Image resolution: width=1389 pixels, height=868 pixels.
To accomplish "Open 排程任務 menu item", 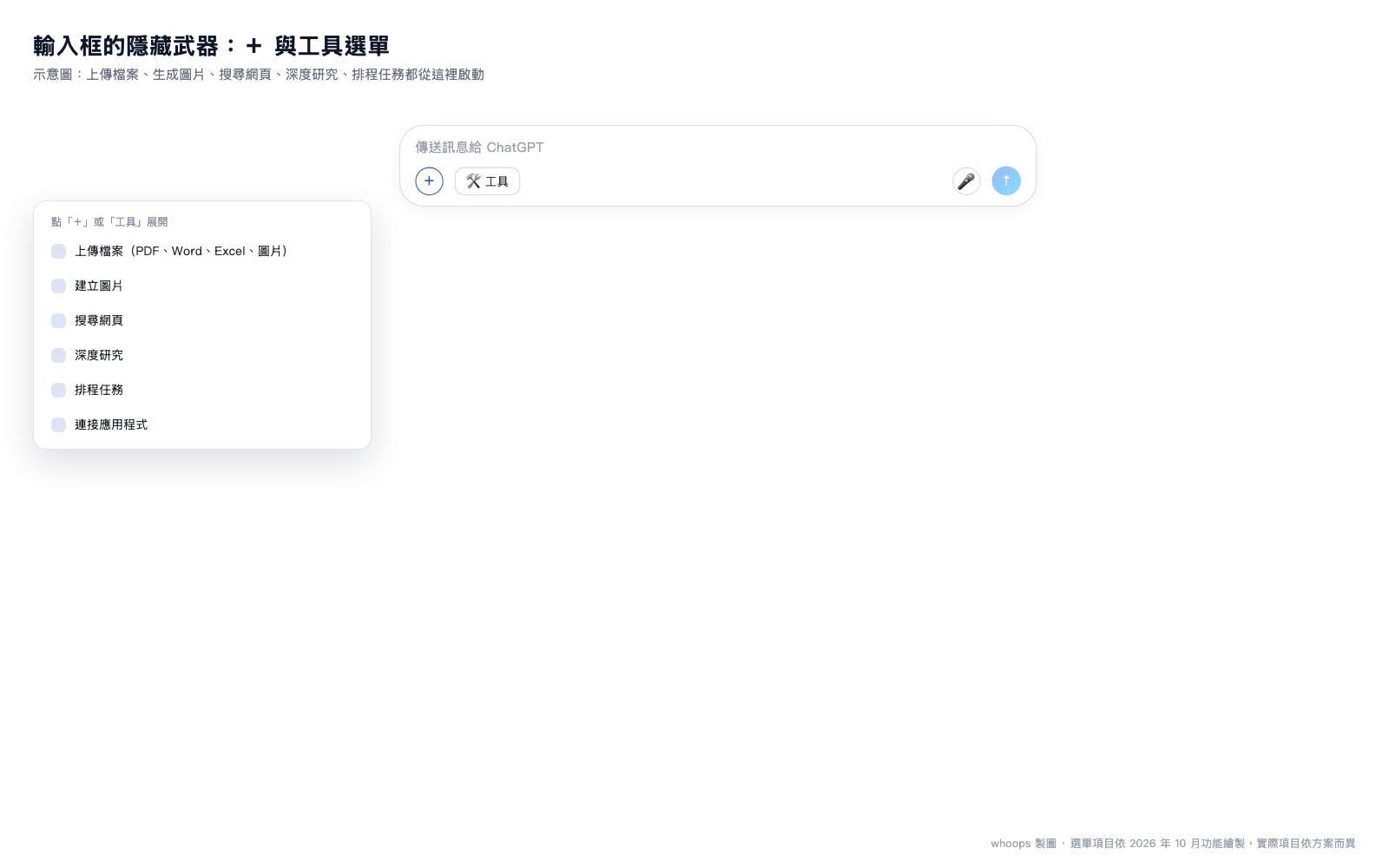I will 202,390.
